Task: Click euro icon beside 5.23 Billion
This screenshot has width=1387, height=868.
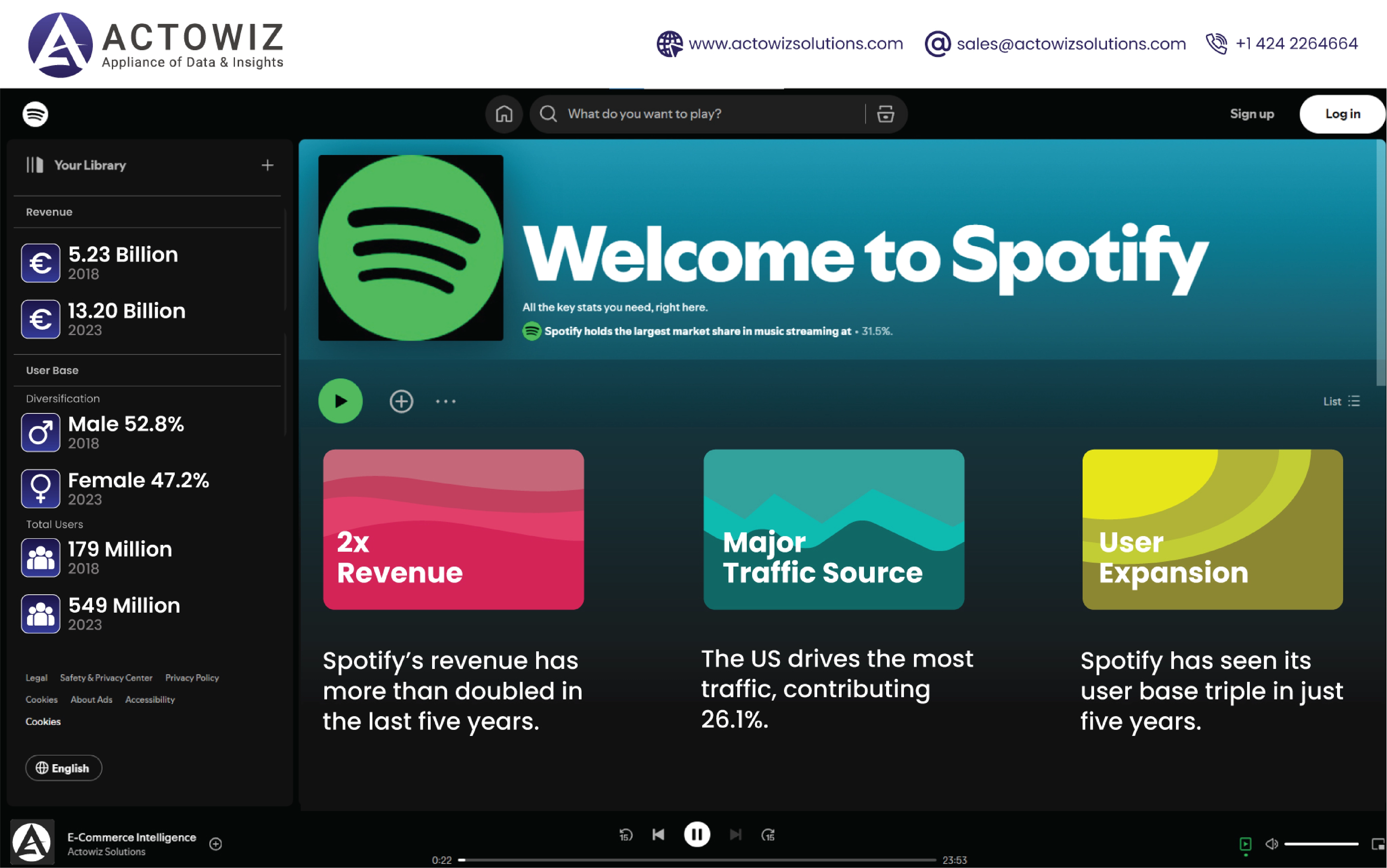Action: click(41, 263)
